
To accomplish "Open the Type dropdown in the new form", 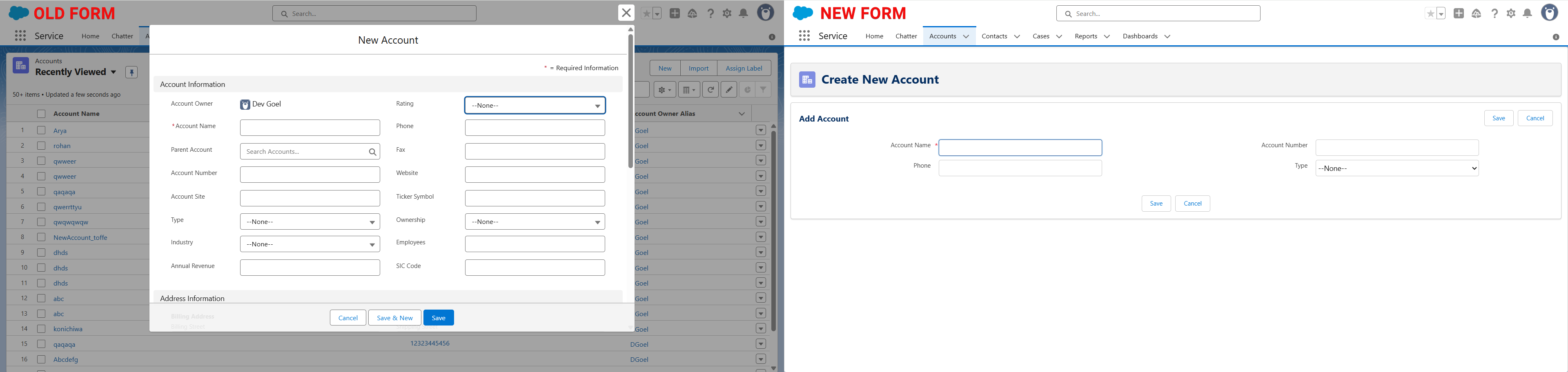I will click(x=1397, y=168).
